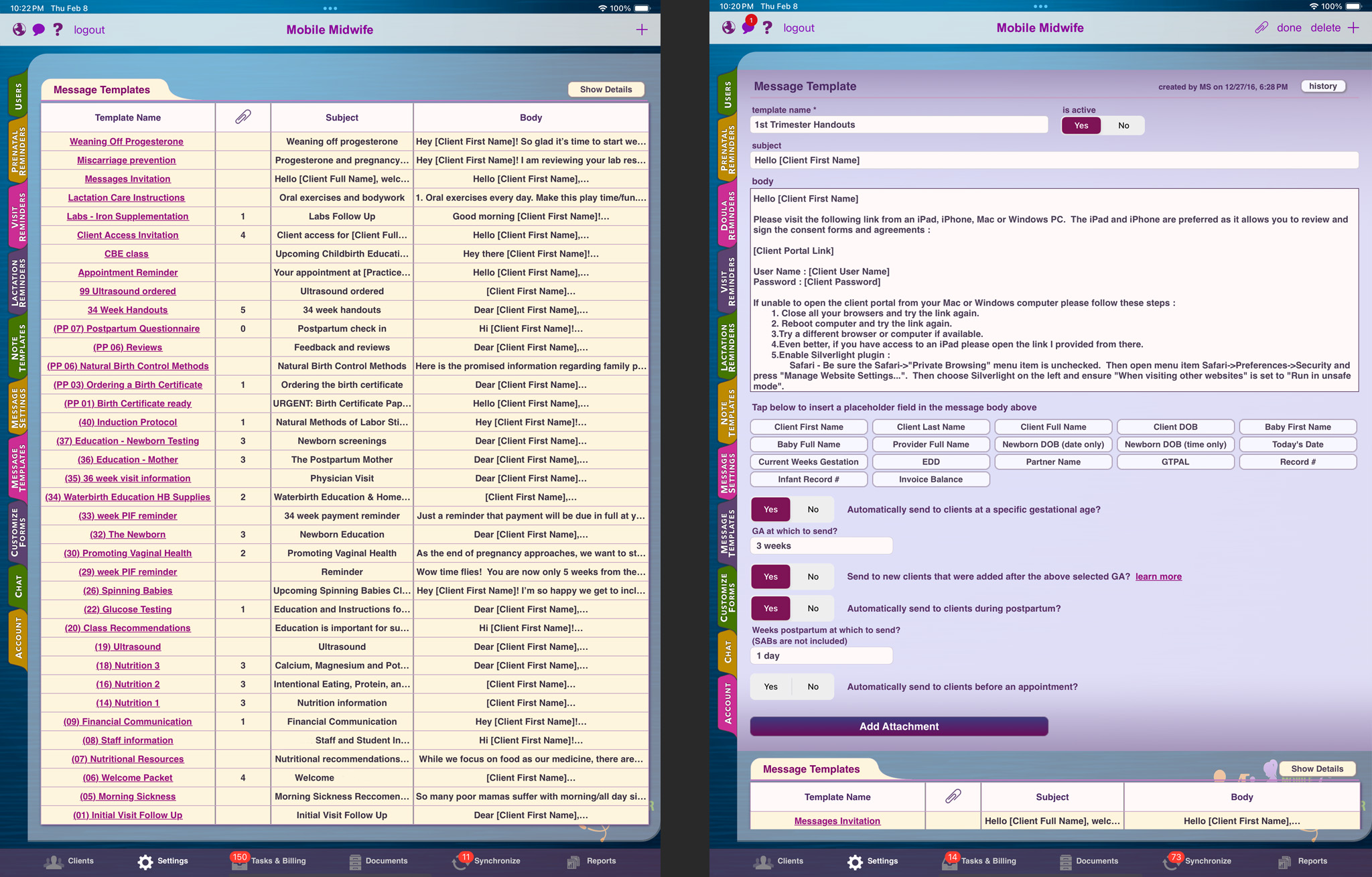1372x877 pixels.
Task: Open Tasks & Billing in left window bottom bar
Action: coord(269,862)
